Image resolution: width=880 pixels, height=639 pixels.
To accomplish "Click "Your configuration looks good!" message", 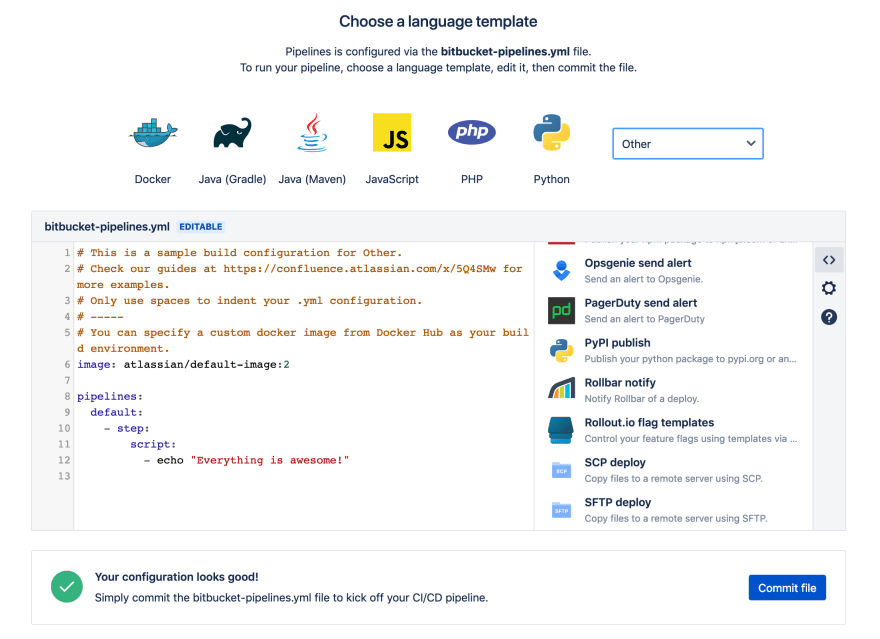I will pyautogui.click(x=176, y=577).
